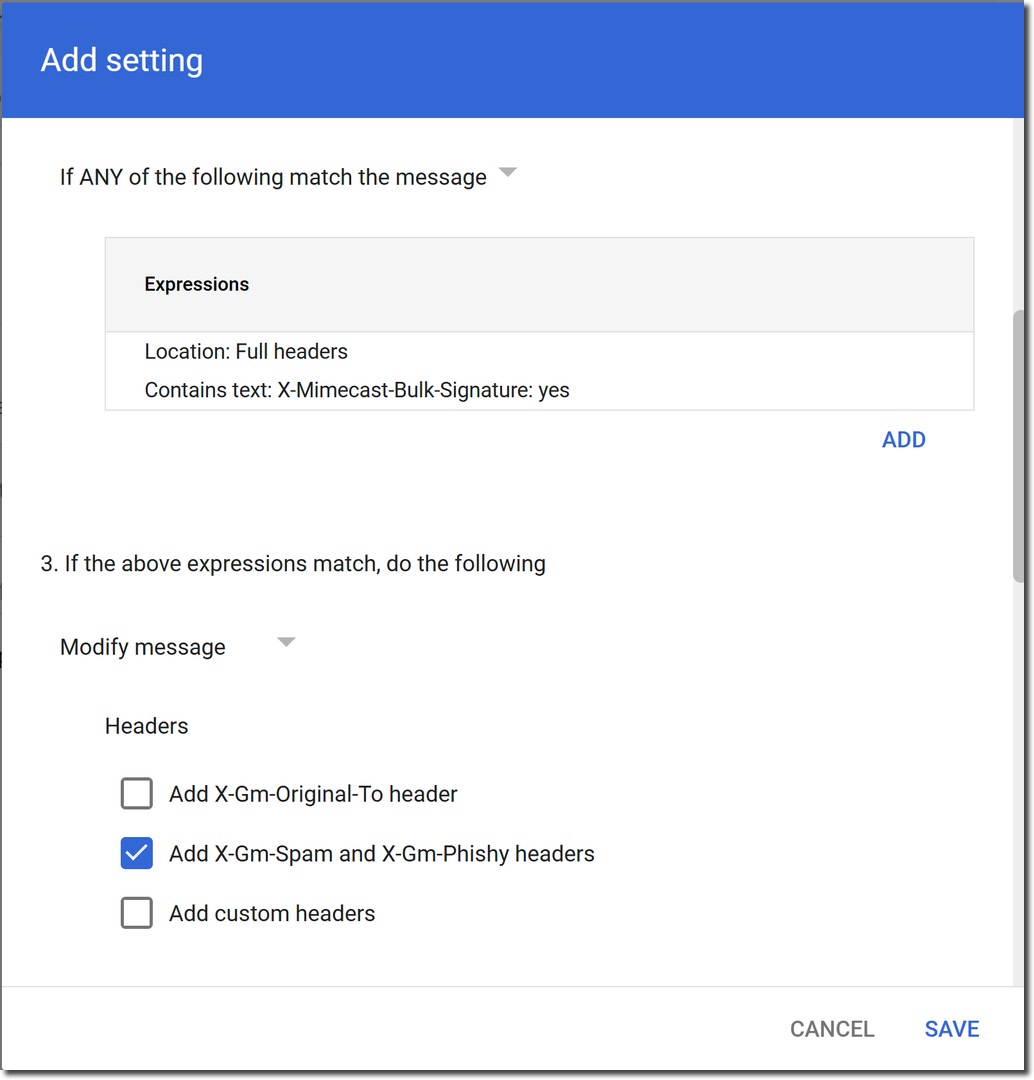Enable the Add X-Gm-Original-To header checkbox
This screenshot has width=1034, height=1080.
coord(136,793)
